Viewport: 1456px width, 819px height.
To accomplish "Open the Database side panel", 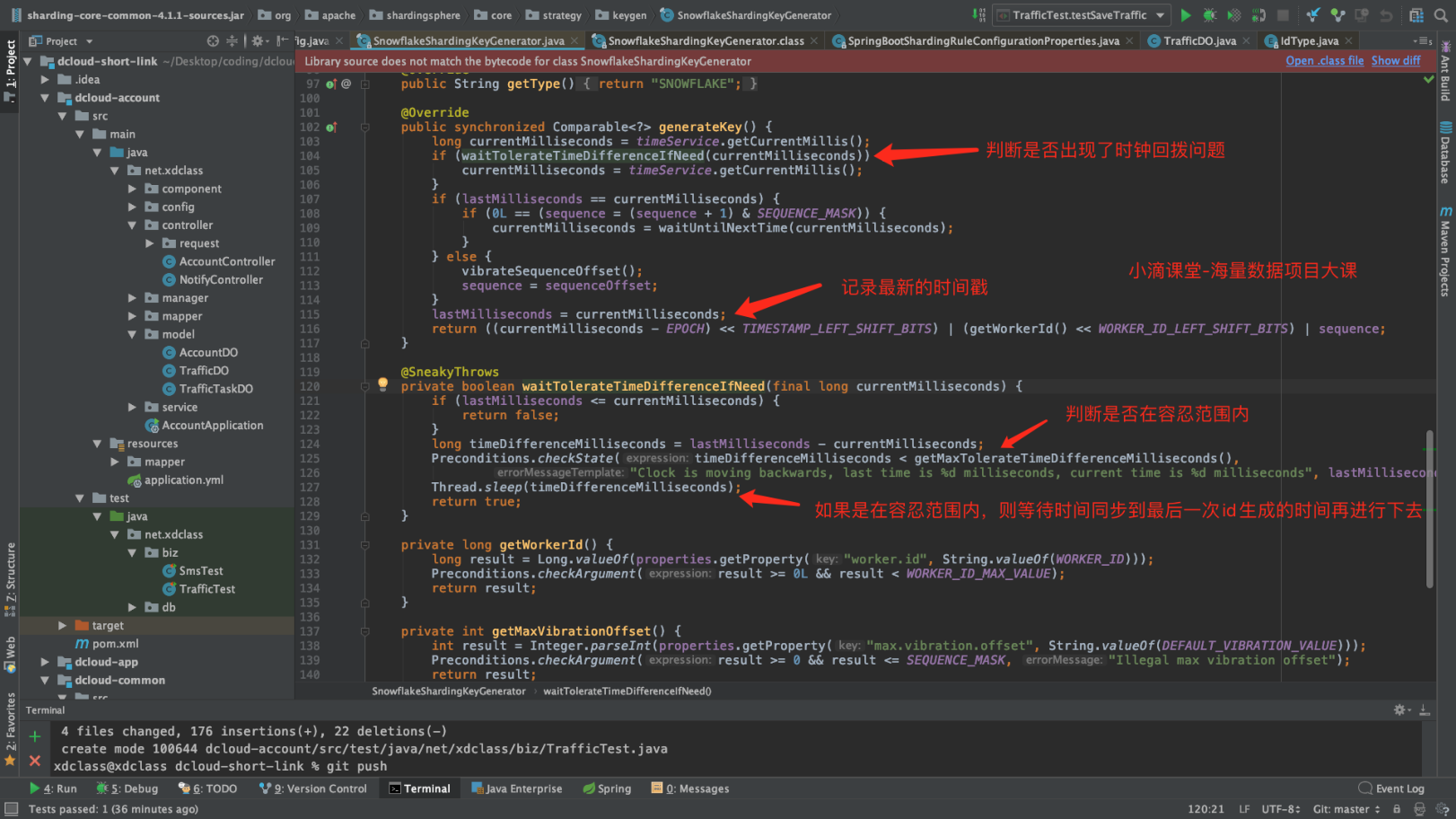I will pos(1445,153).
